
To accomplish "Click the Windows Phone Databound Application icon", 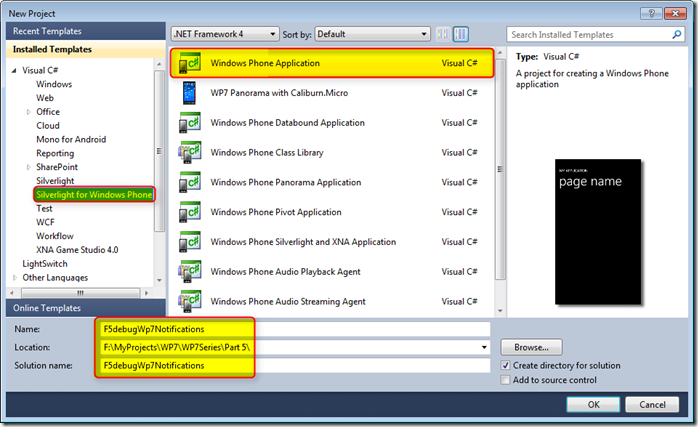I will (x=190, y=122).
